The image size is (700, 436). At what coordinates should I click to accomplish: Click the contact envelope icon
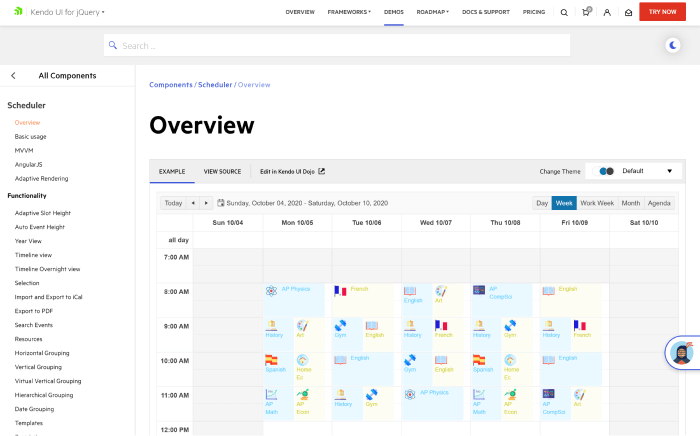(629, 12)
